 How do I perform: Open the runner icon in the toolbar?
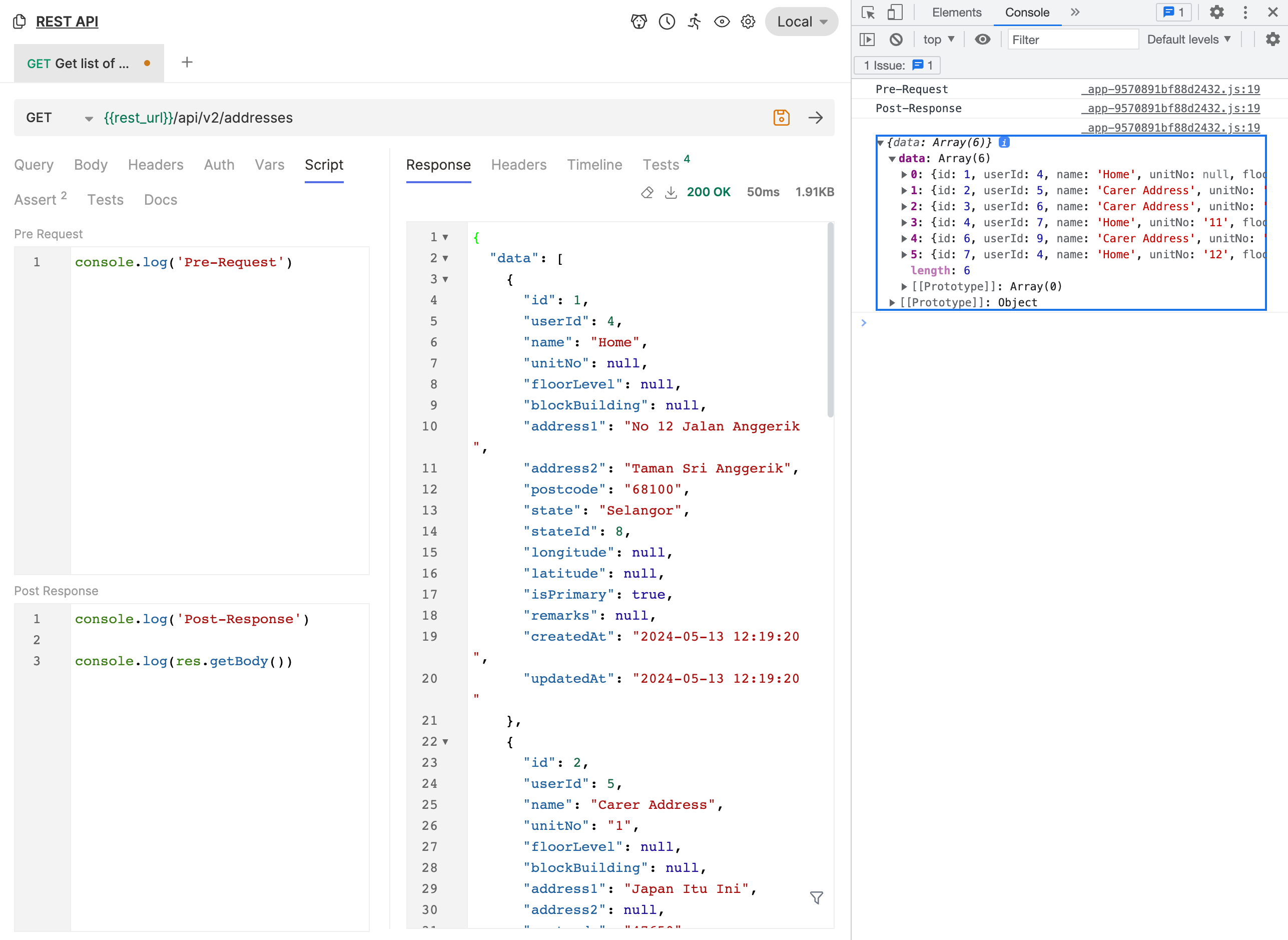click(694, 21)
